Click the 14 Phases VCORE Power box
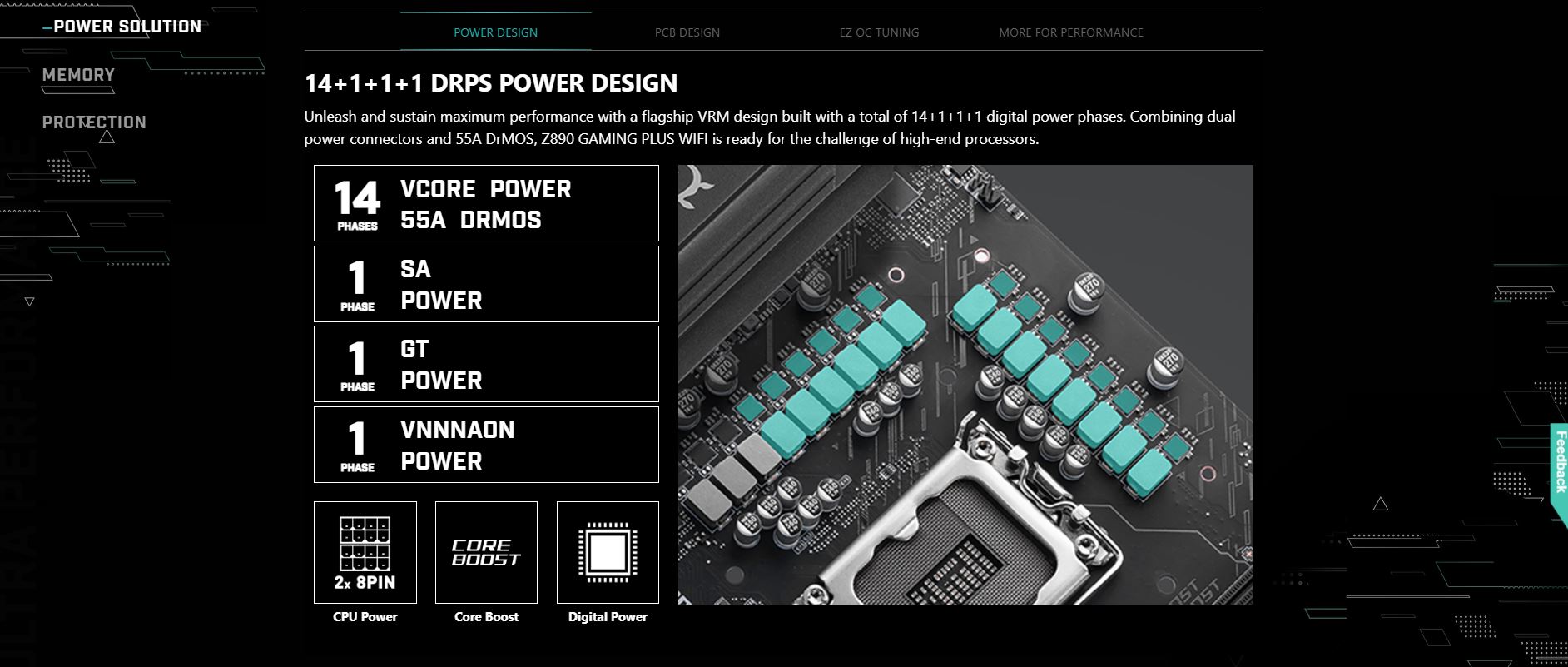The height and width of the screenshot is (667, 1568). [x=486, y=203]
